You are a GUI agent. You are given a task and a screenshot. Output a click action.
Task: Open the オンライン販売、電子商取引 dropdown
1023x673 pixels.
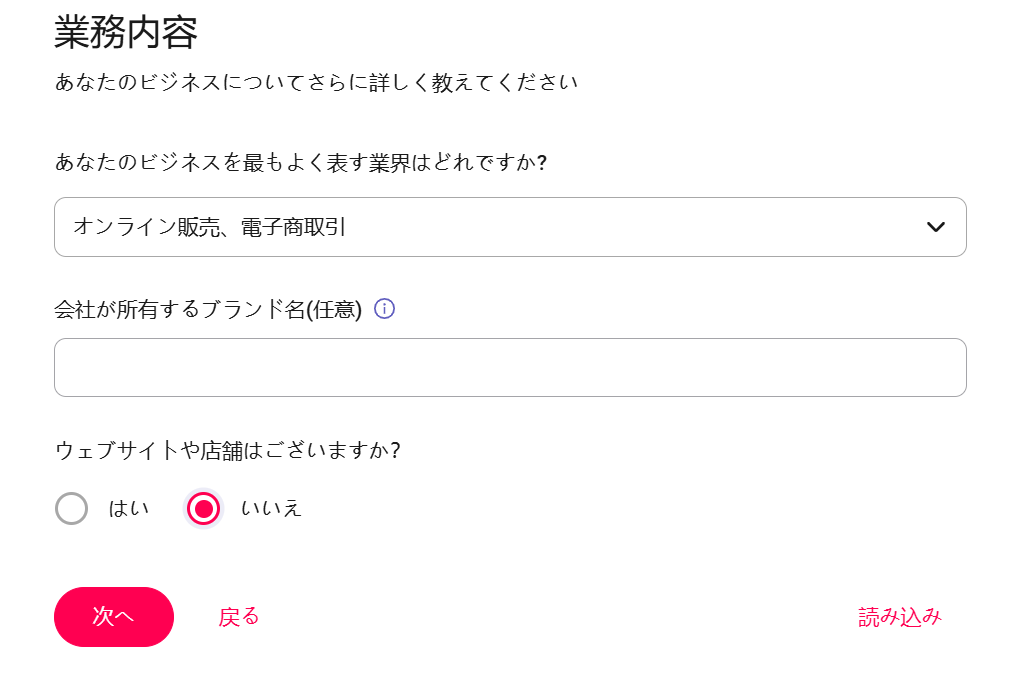[x=510, y=227]
